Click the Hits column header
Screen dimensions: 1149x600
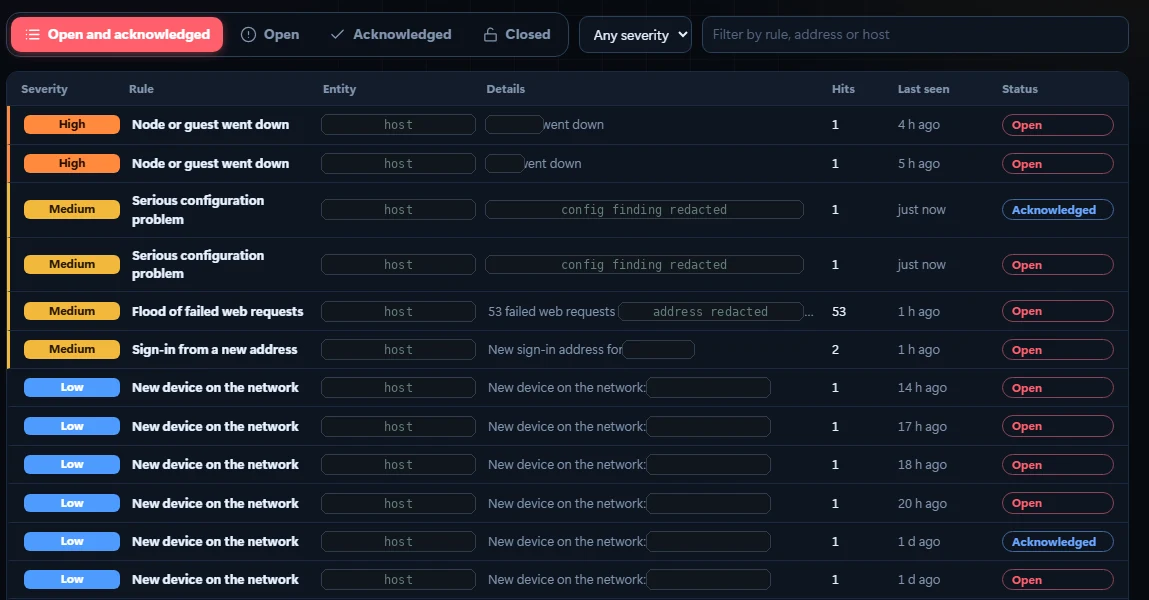[843, 89]
